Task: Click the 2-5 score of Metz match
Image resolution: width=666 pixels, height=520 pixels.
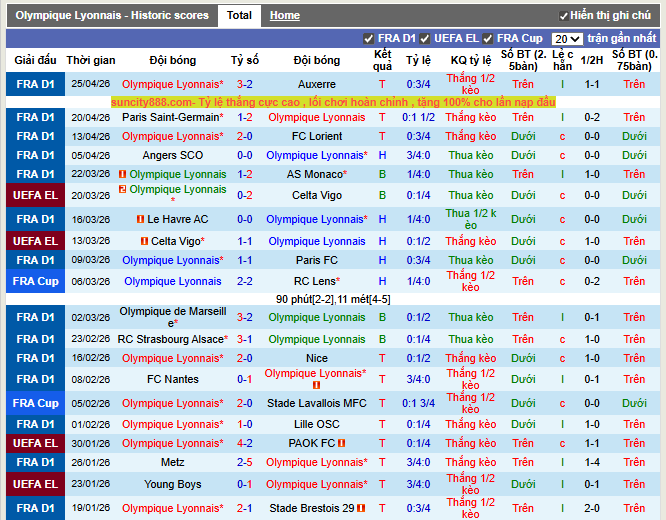Action: click(x=245, y=462)
